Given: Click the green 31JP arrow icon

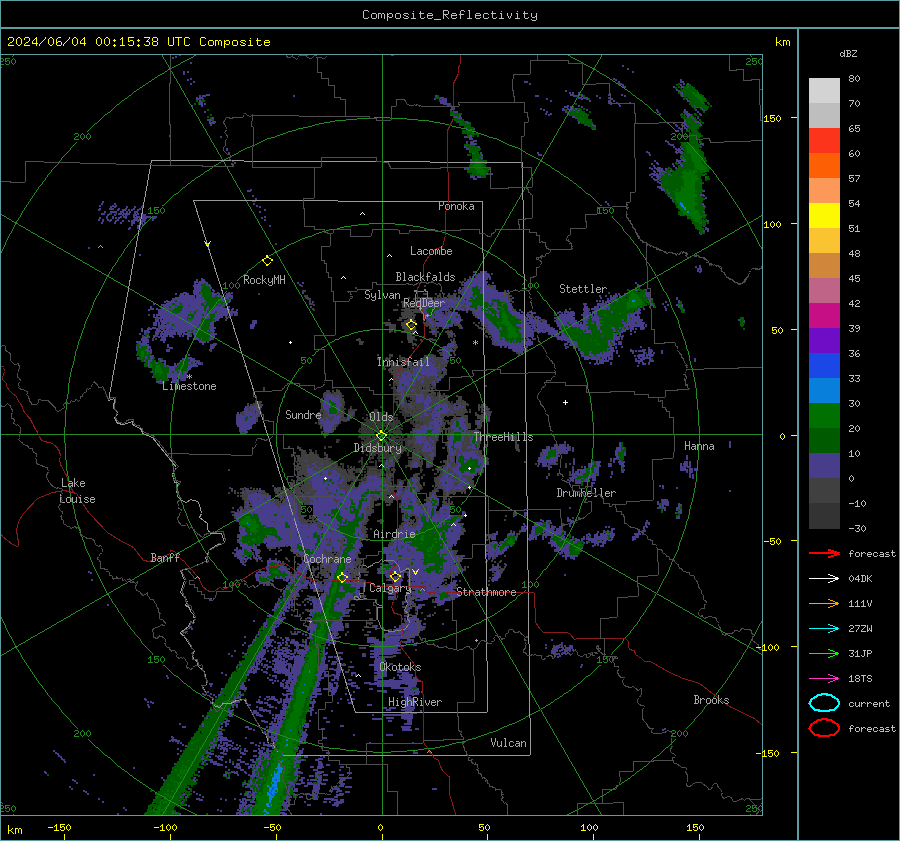Looking at the screenshot, I should [824, 653].
